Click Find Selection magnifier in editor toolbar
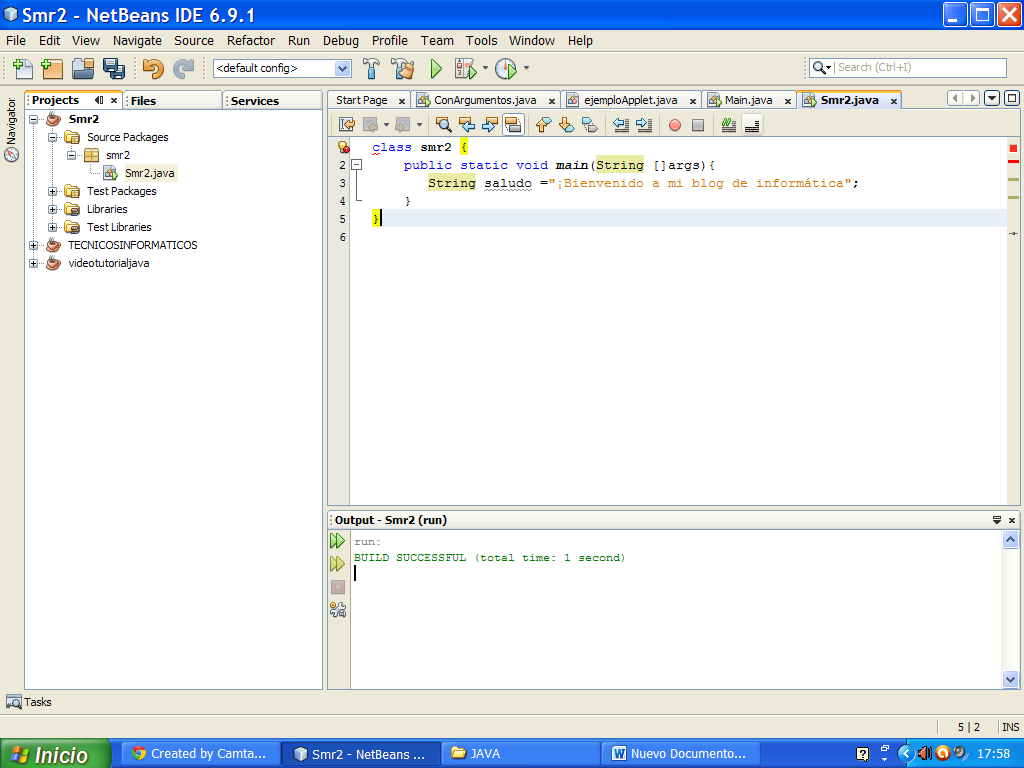The image size is (1024, 768). (x=443, y=125)
